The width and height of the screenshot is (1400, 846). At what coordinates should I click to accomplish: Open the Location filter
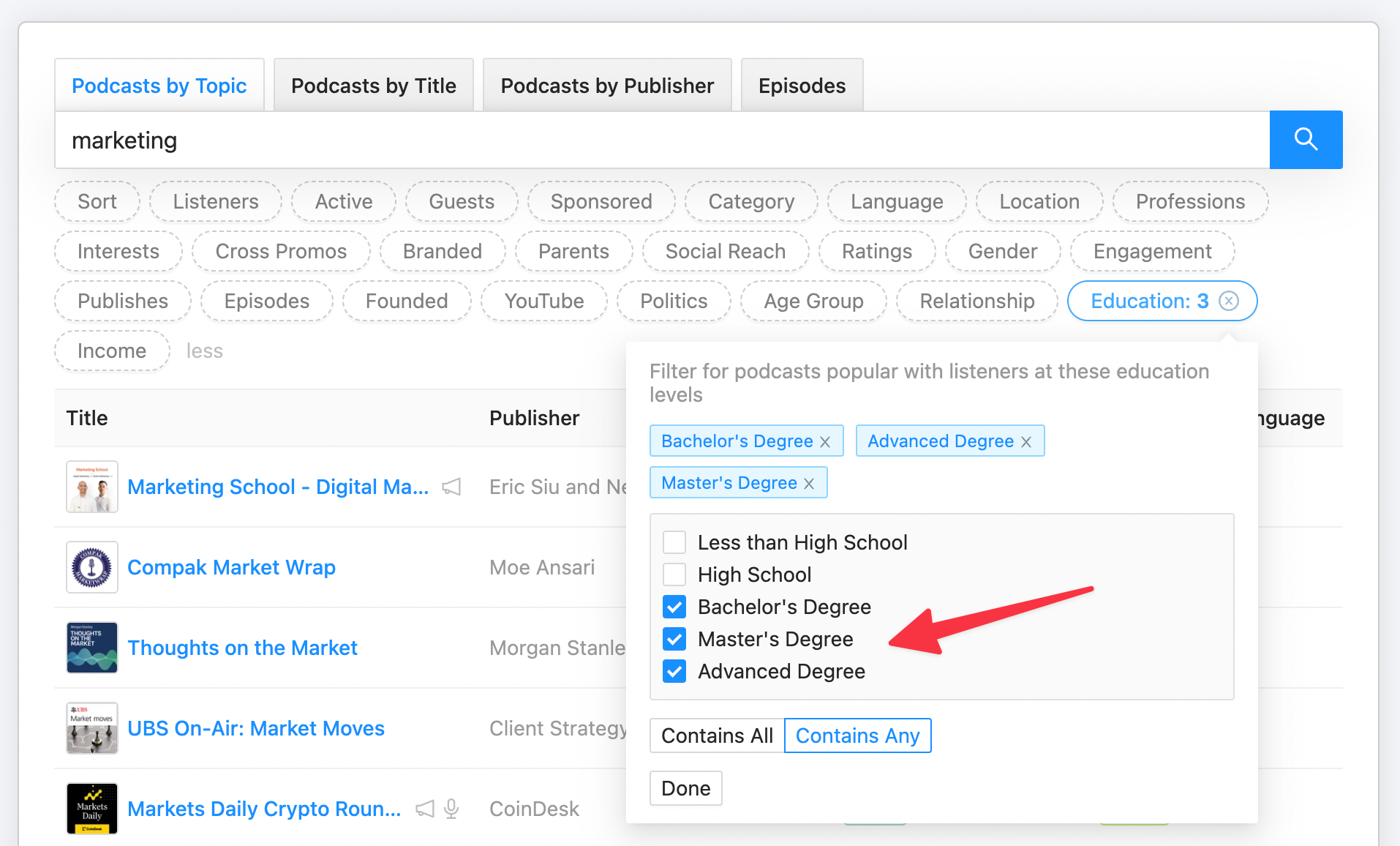click(1039, 201)
